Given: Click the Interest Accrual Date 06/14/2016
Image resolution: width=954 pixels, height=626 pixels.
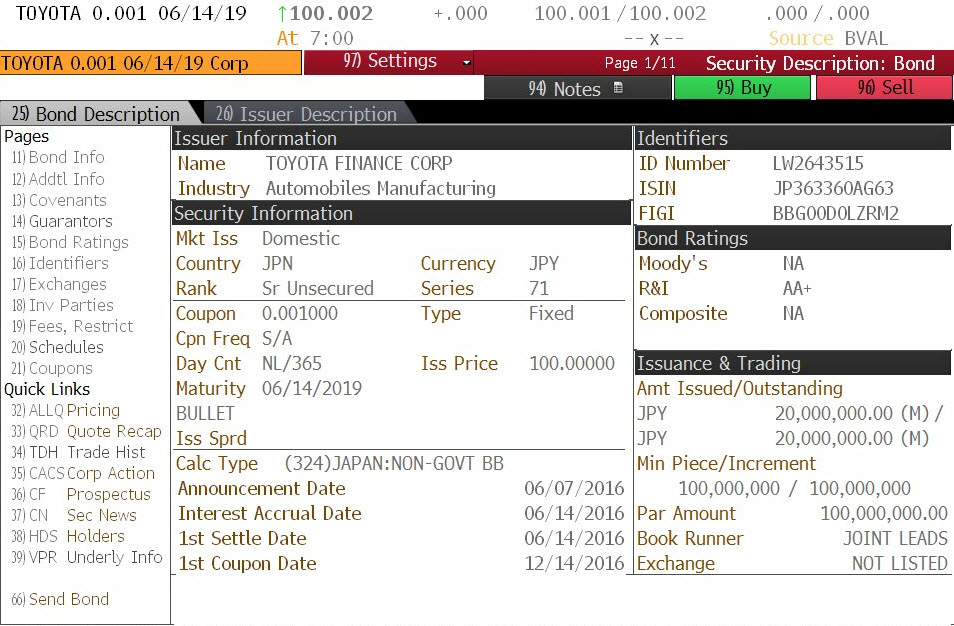Looking at the screenshot, I should (x=574, y=513).
